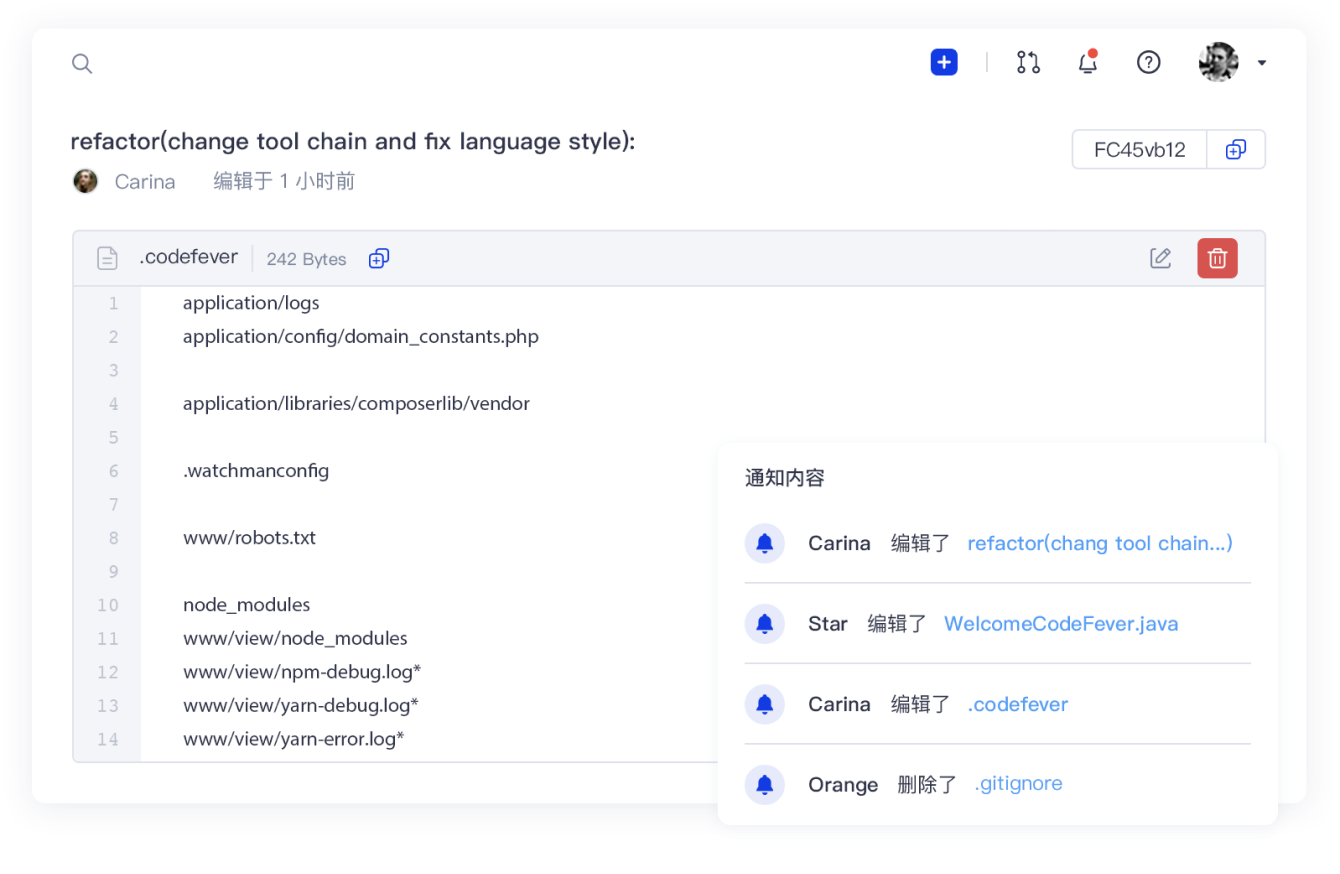Click line number 1 in gutter
This screenshot has width=1340, height=874.
[x=113, y=303]
